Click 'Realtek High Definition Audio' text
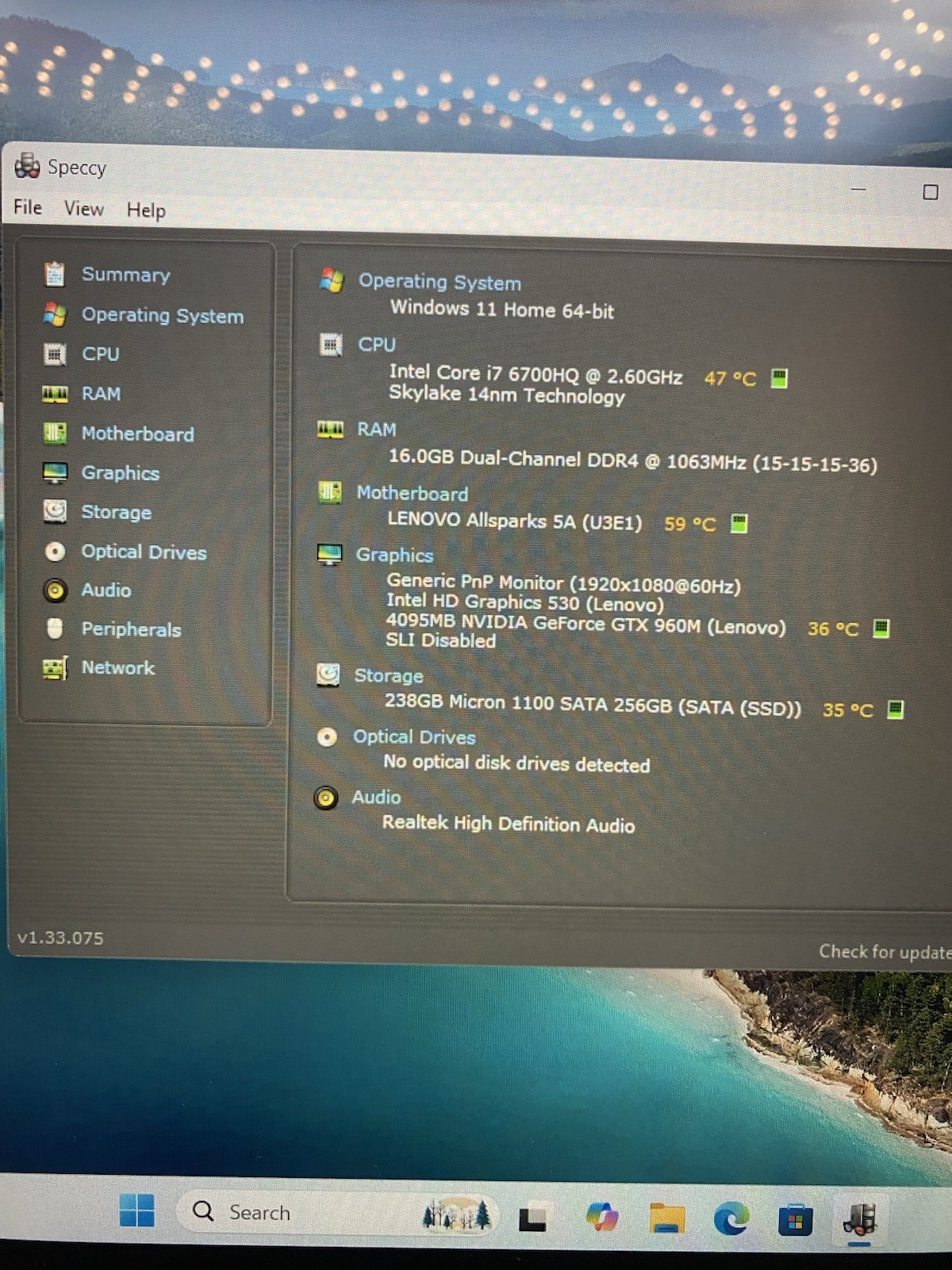Viewport: 952px width, 1270px height. coord(509,824)
